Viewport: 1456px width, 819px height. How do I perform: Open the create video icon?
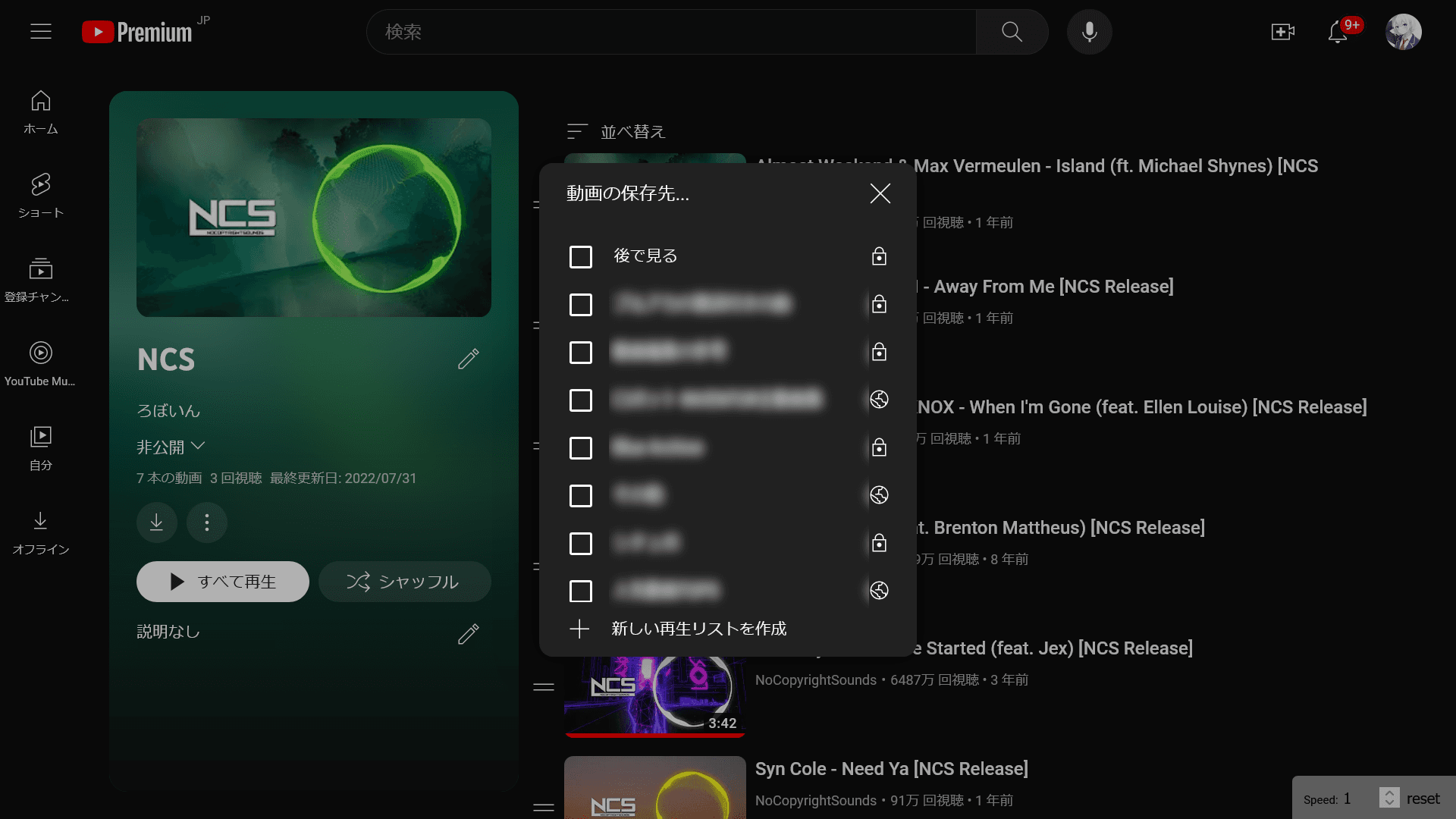(1282, 32)
